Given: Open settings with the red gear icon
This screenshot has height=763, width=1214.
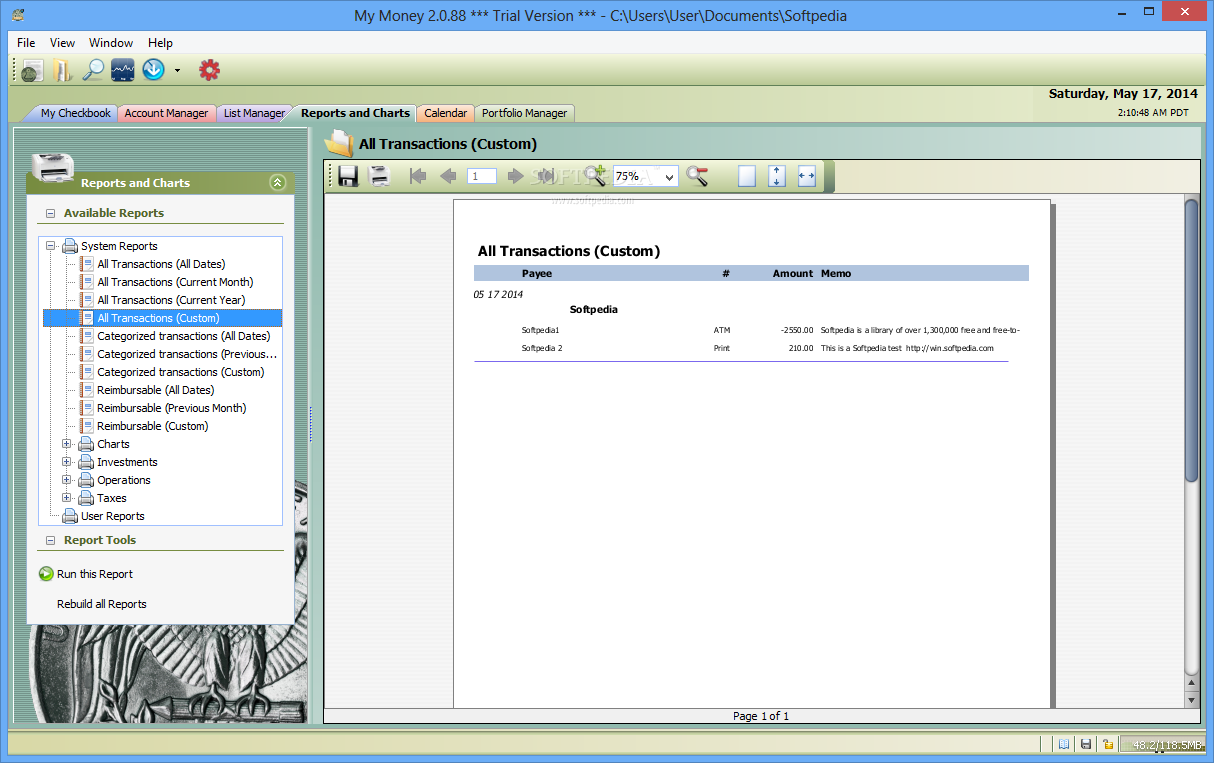Looking at the screenshot, I should tap(209, 70).
